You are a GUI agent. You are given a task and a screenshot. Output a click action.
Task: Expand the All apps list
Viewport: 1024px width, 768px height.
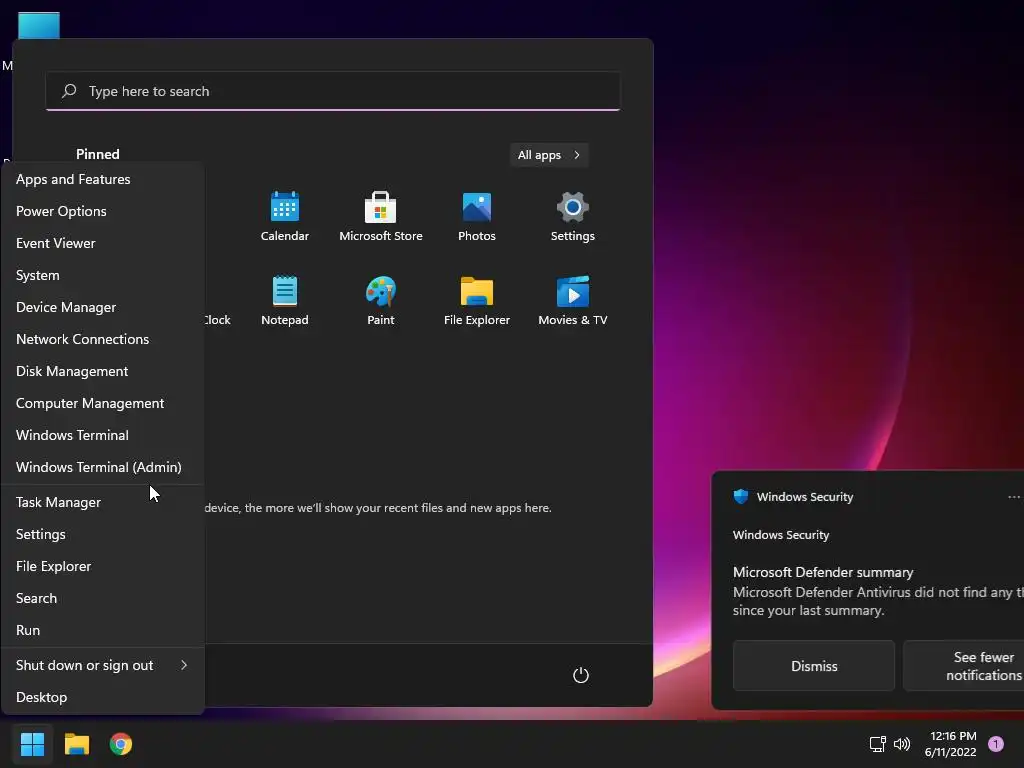[549, 155]
